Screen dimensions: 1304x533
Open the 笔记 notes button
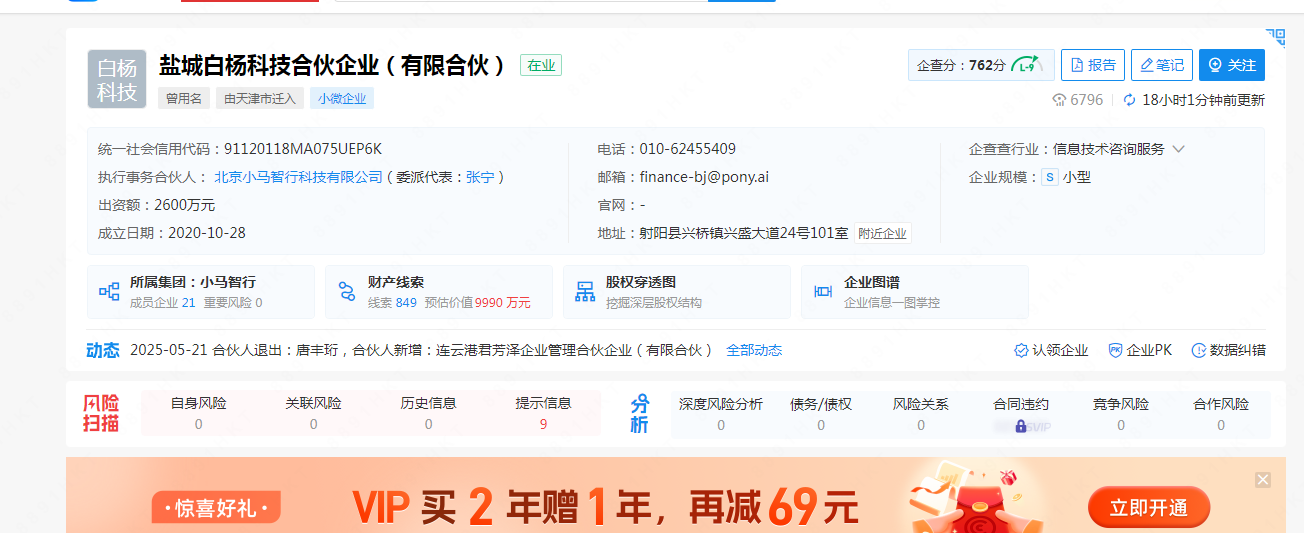click(1162, 65)
